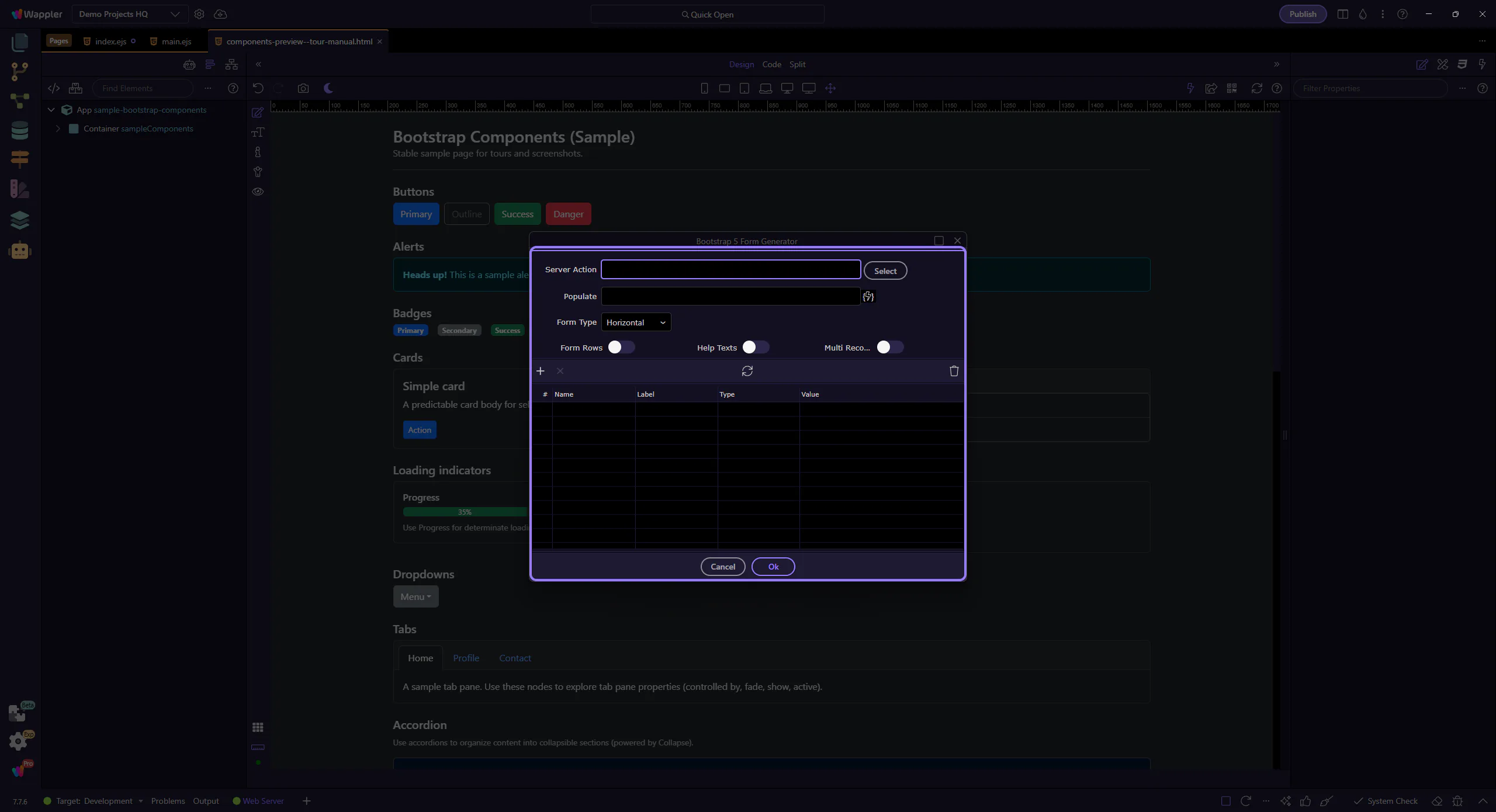Click the refresh fields icon in dialog

747,371
